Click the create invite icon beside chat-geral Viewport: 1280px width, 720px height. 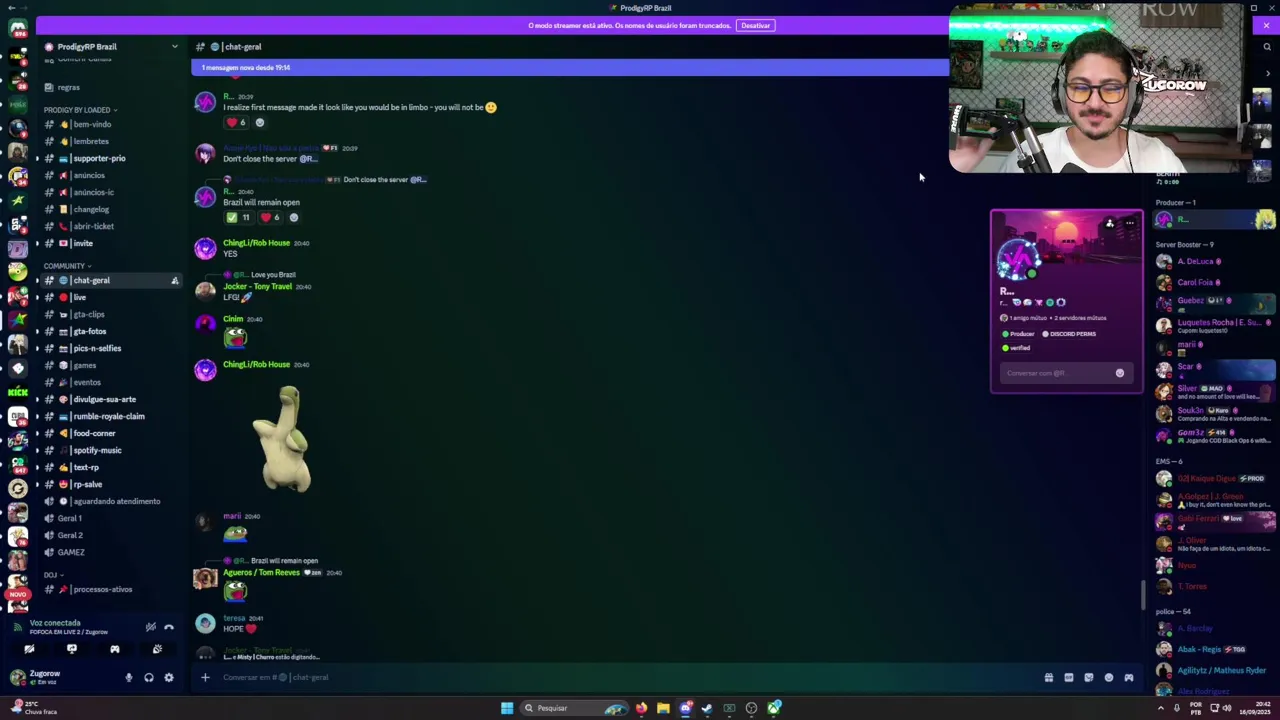tap(174, 281)
